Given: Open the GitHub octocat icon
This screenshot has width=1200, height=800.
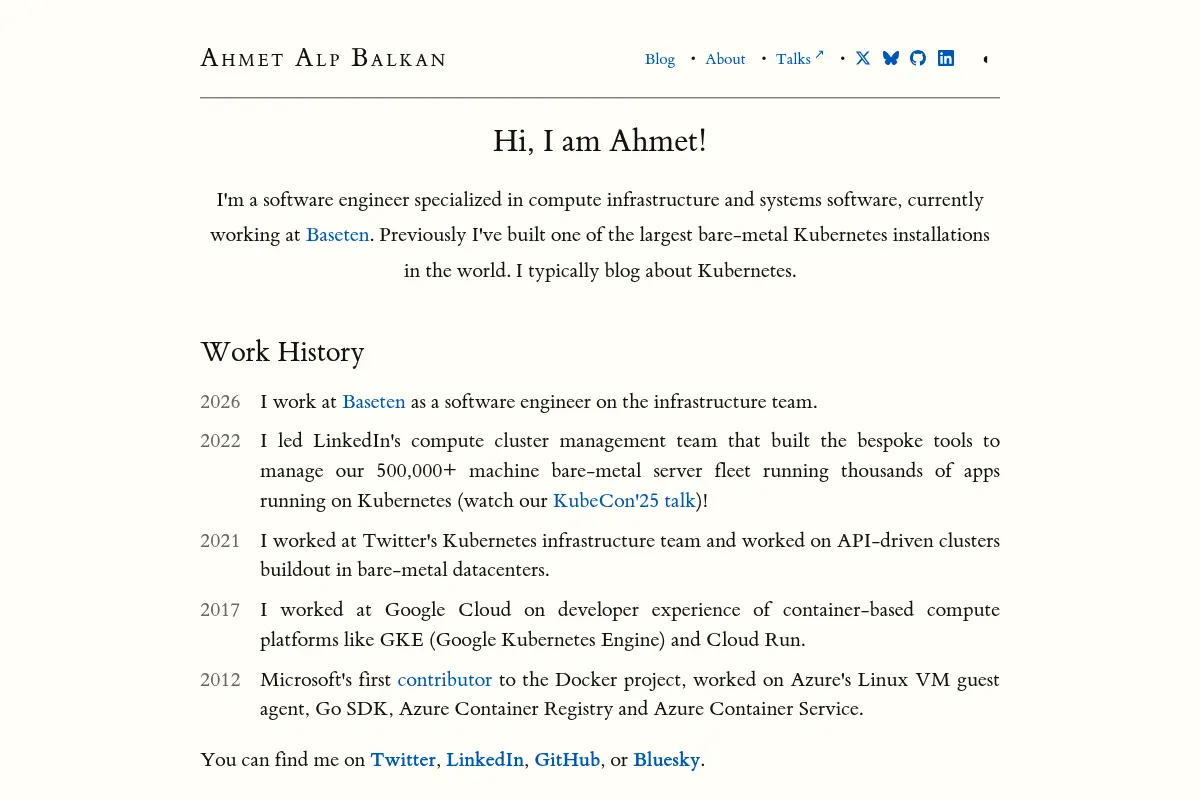Looking at the screenshot, I should [x=918, y=58].
